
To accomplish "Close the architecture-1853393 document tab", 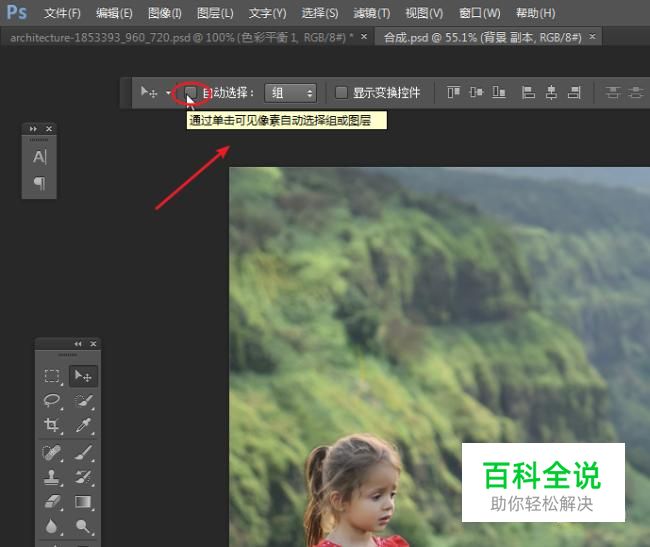I will (x=364, y=37).
